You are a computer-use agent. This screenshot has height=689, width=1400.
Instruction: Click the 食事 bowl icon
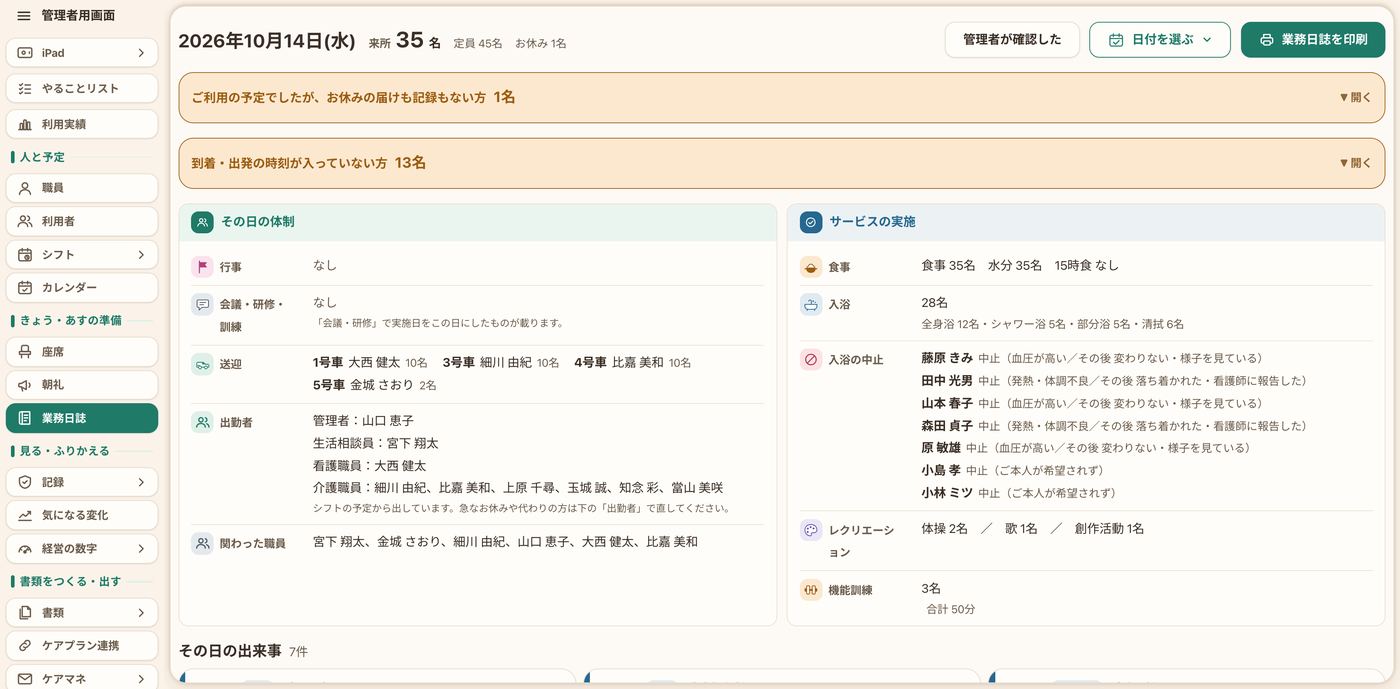pyautogui.click(x=811, y=267)
